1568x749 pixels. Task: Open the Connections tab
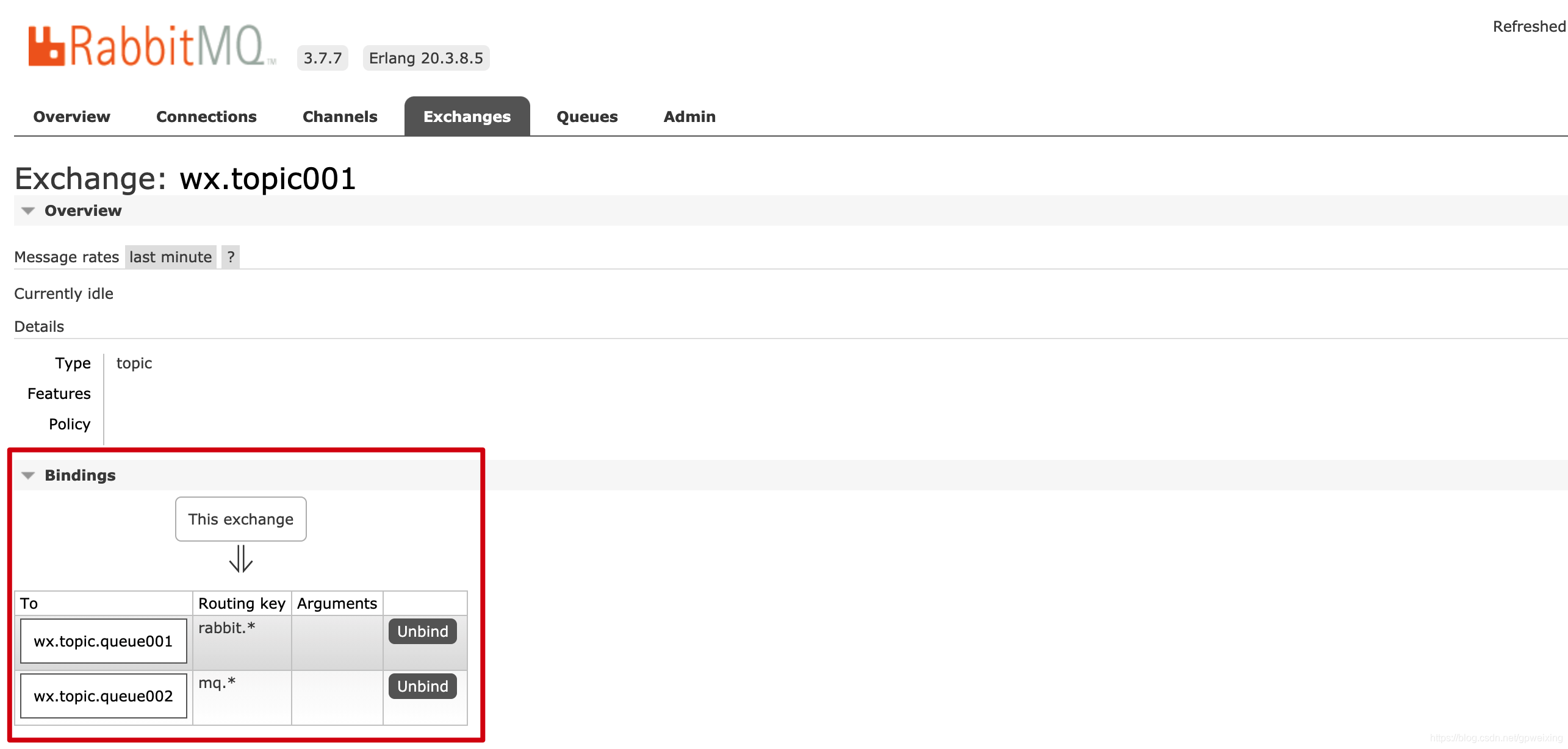tap(206, 117)
